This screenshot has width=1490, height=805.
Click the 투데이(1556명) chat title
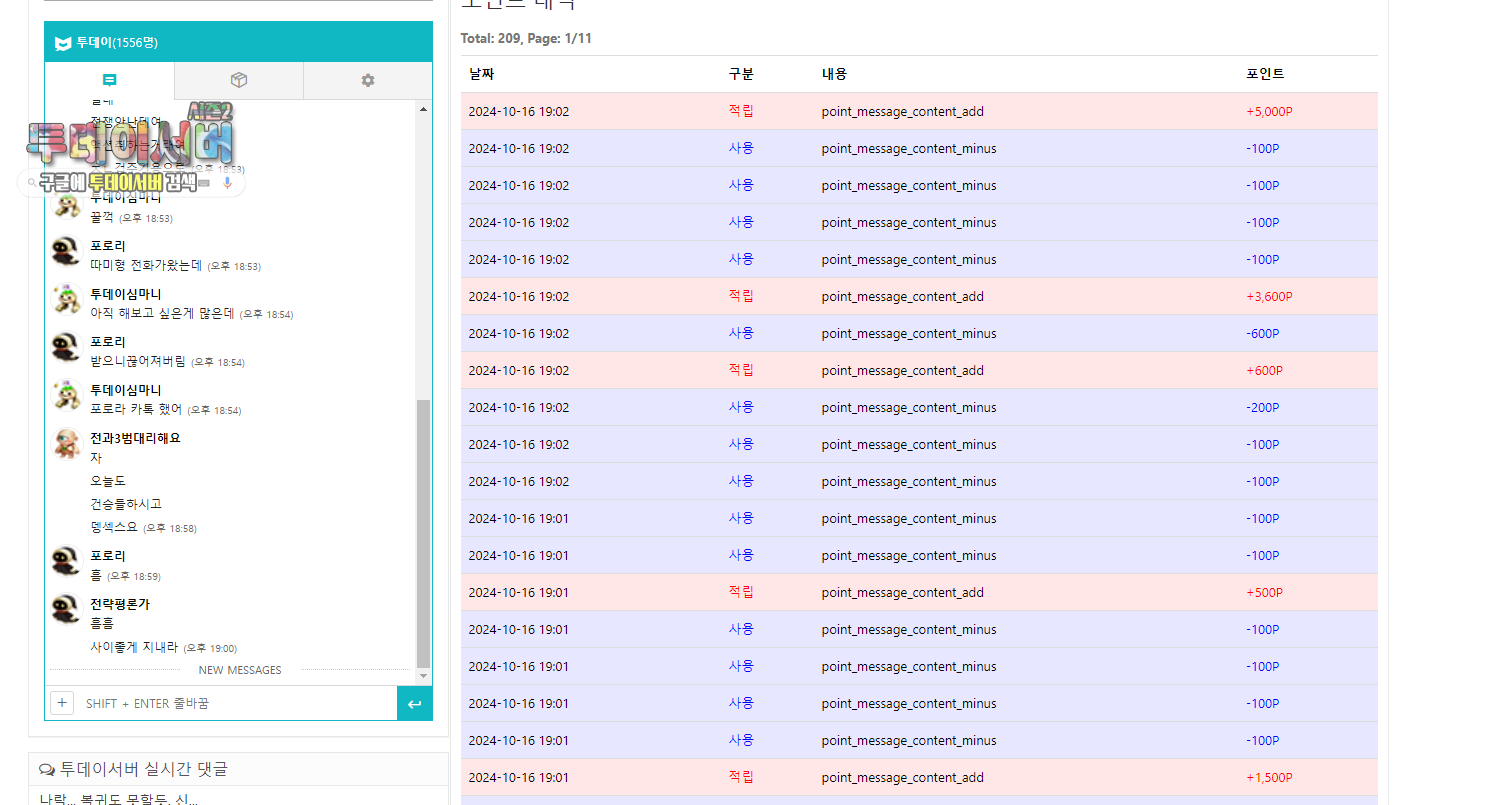pyautogui.click(x=117, y=42)
